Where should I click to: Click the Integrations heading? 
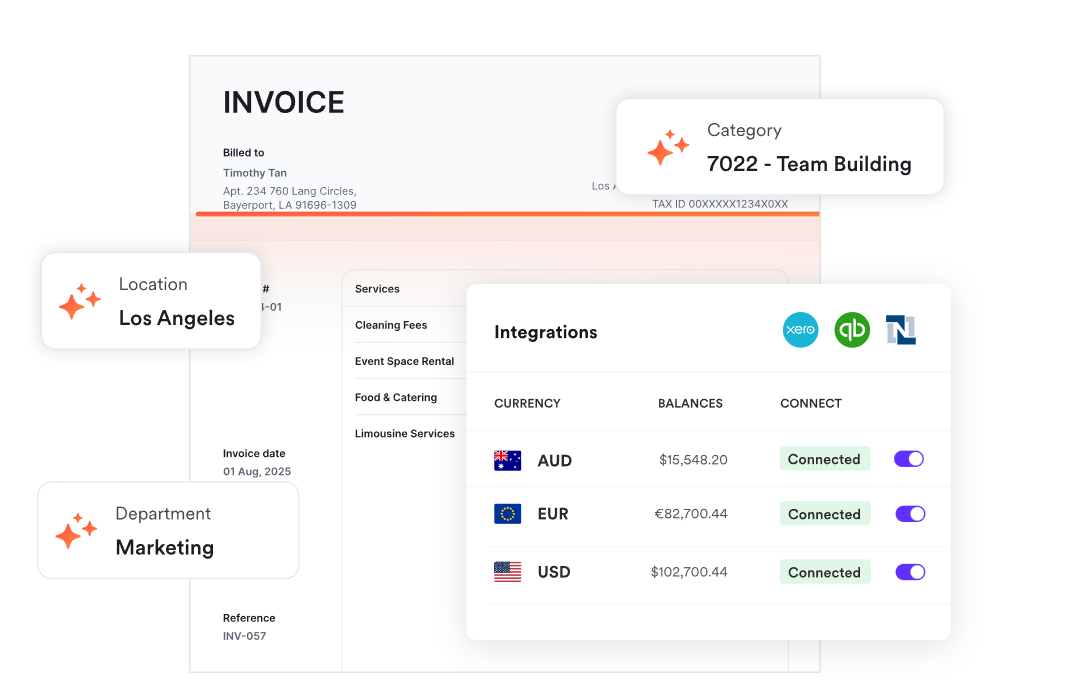coord(546,332)
